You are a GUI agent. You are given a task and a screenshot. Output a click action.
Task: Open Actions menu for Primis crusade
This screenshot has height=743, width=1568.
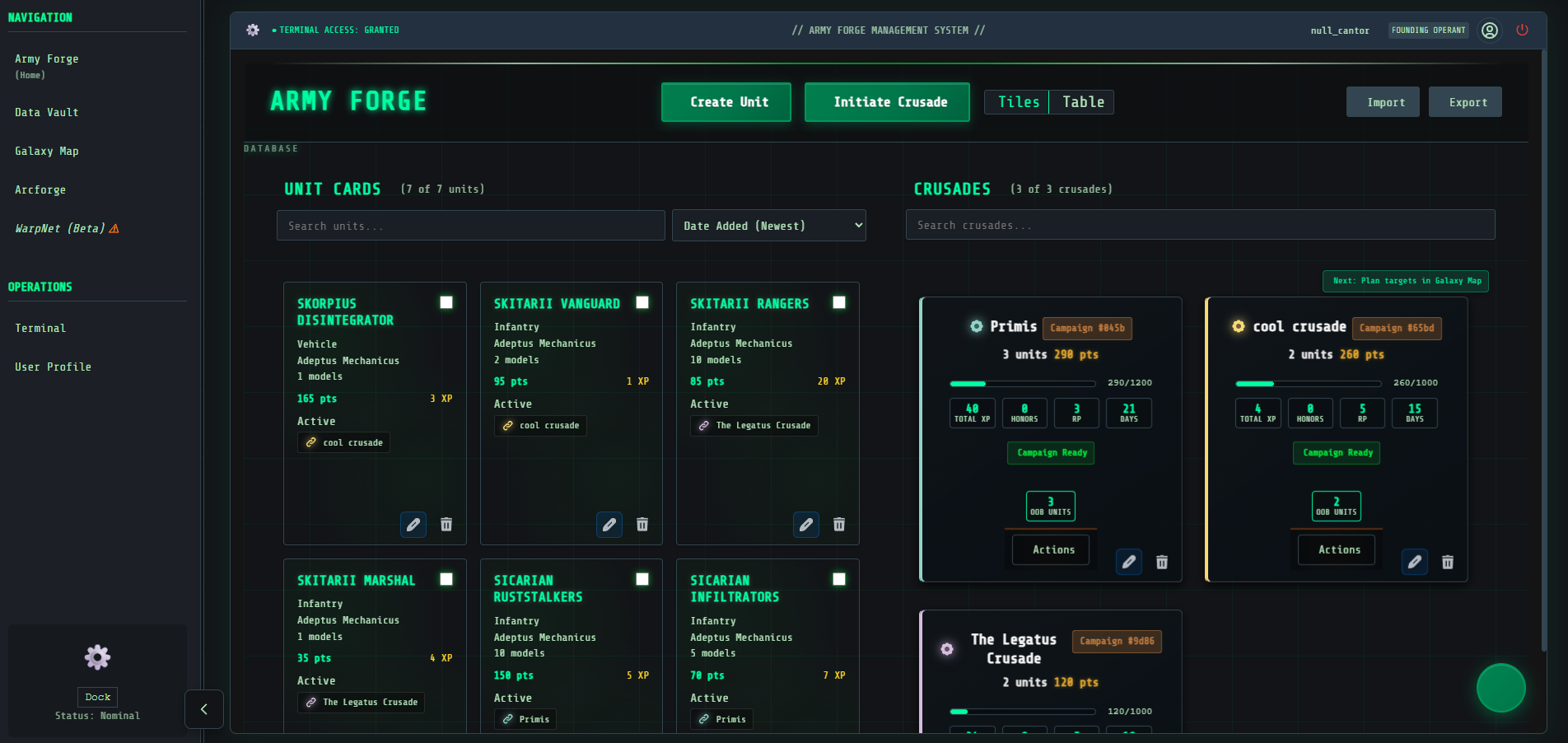tap(1051, 550)
